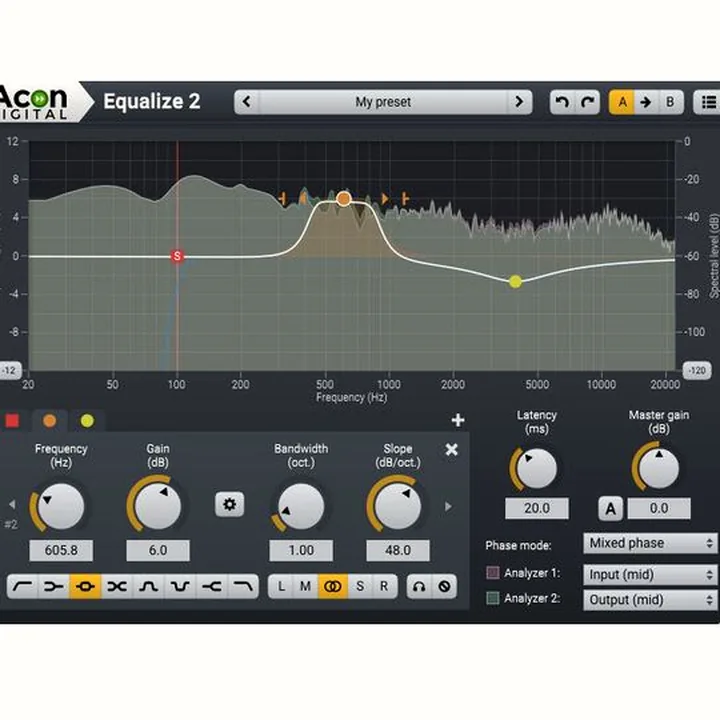Click the Frequency knob
The height and width of the screenshot is (720, 720).
click(x=61, y=506)
